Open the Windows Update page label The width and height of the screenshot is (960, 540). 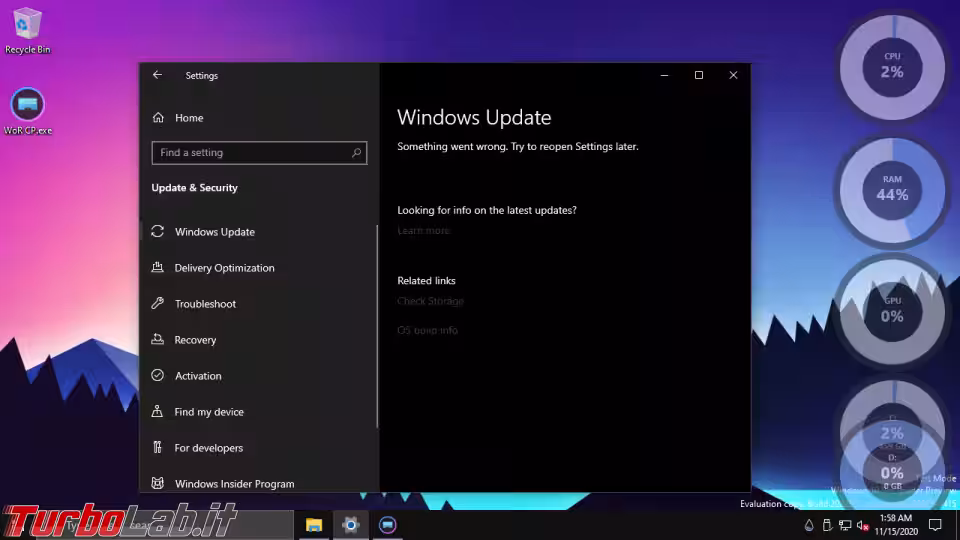tap(214, 232)
